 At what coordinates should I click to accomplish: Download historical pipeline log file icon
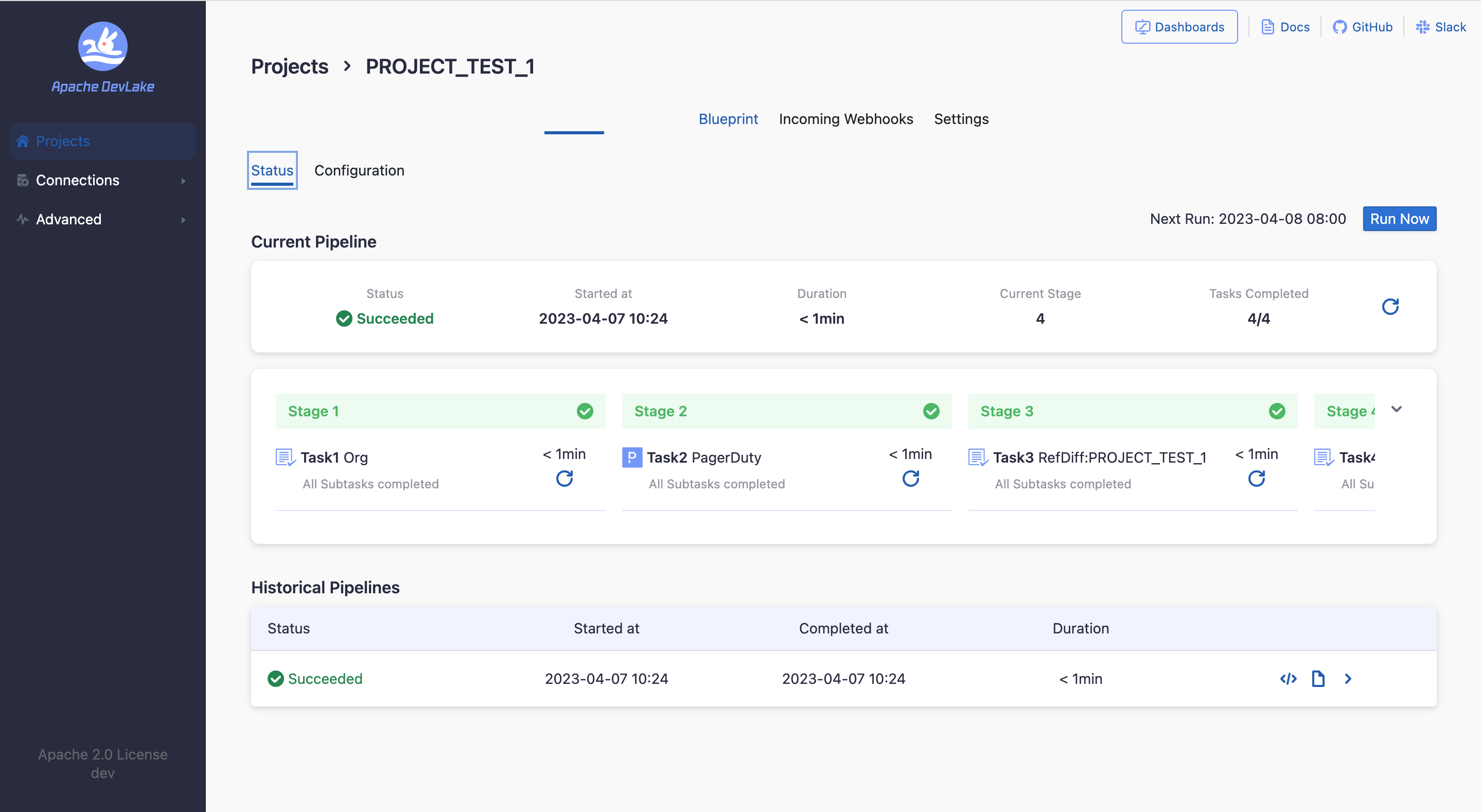click(x=1318, y=679)
